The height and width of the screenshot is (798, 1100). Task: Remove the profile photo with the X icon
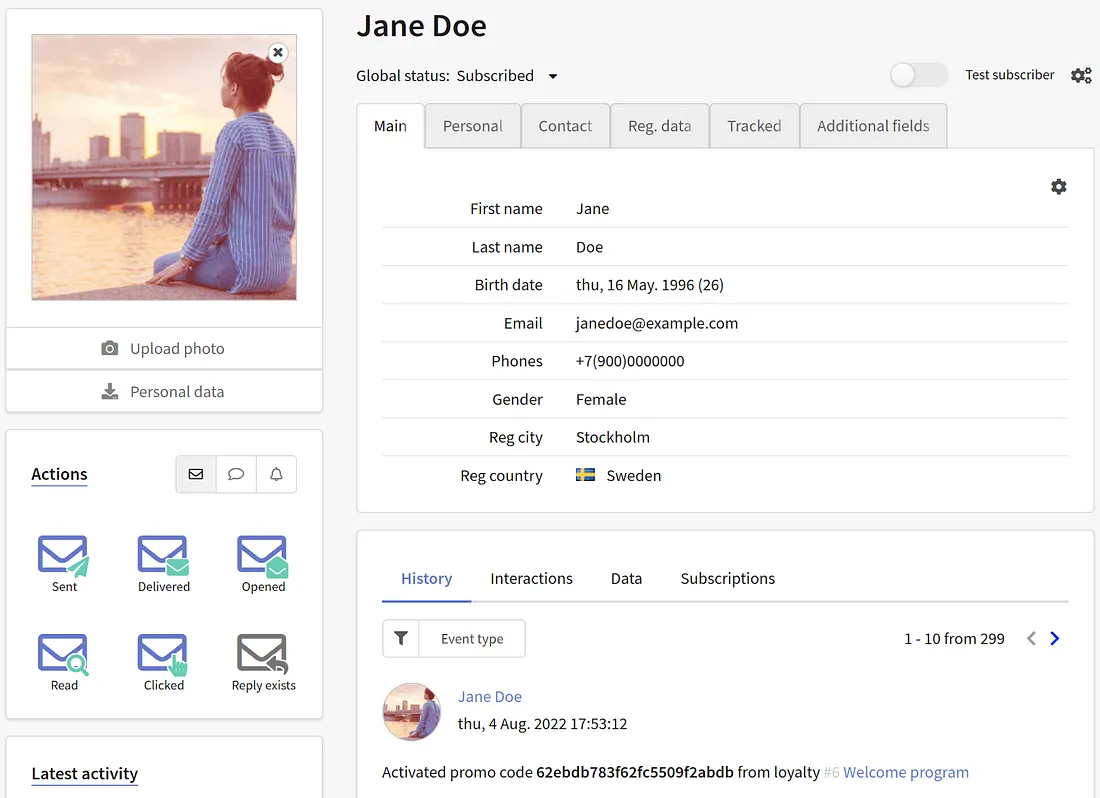click(x=278, y=53)
